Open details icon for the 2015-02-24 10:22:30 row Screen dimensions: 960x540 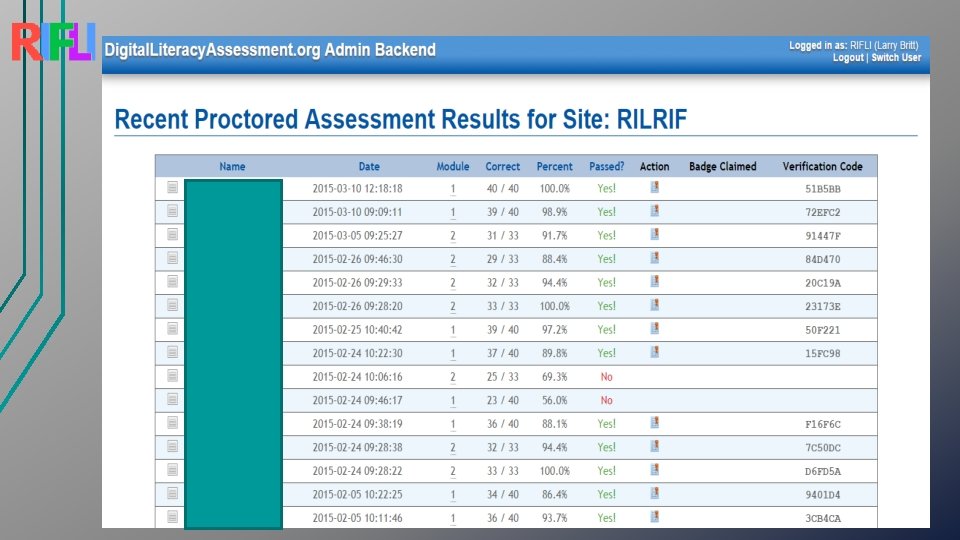(173, 353)
